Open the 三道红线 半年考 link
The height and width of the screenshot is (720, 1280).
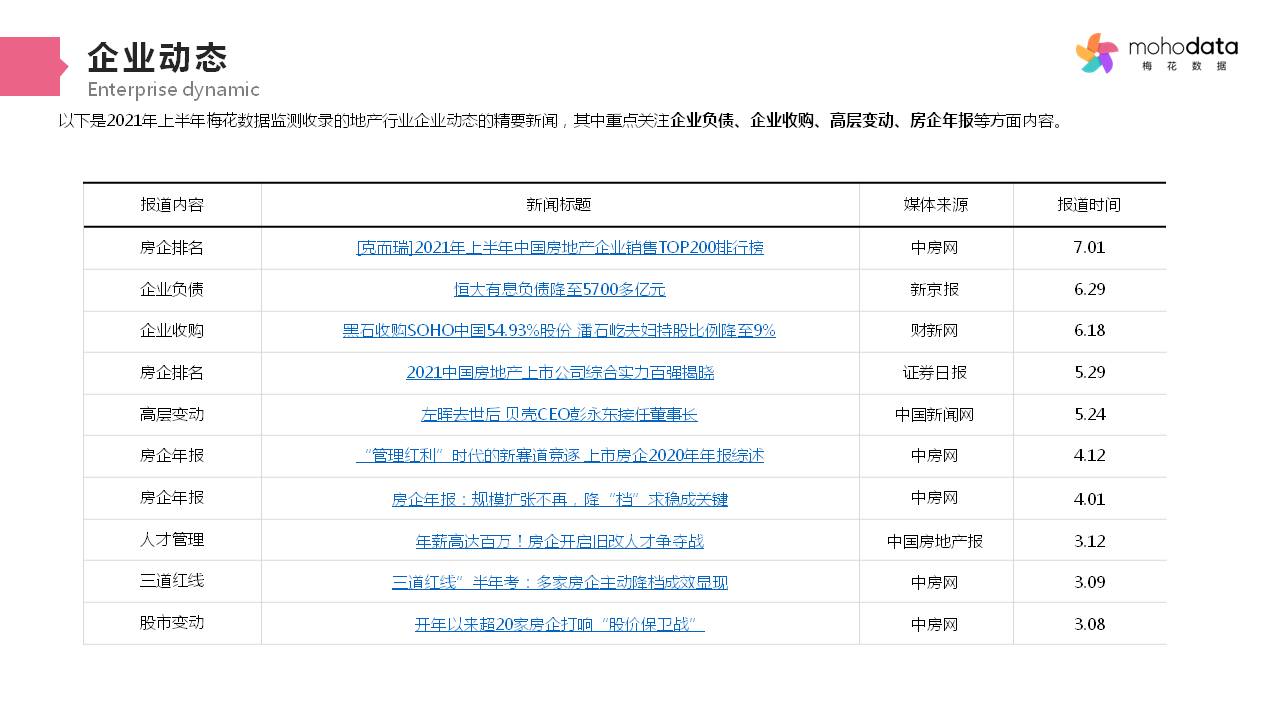pyautogui.click(x=560, y=581)
